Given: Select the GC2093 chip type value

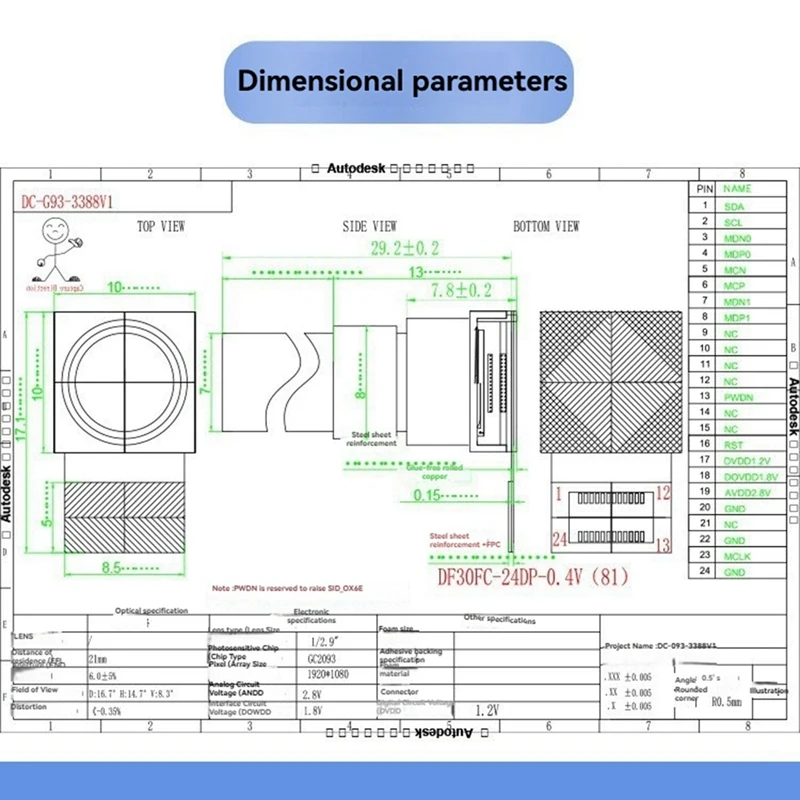Looking at the screenshot, I should click(321, 659).
